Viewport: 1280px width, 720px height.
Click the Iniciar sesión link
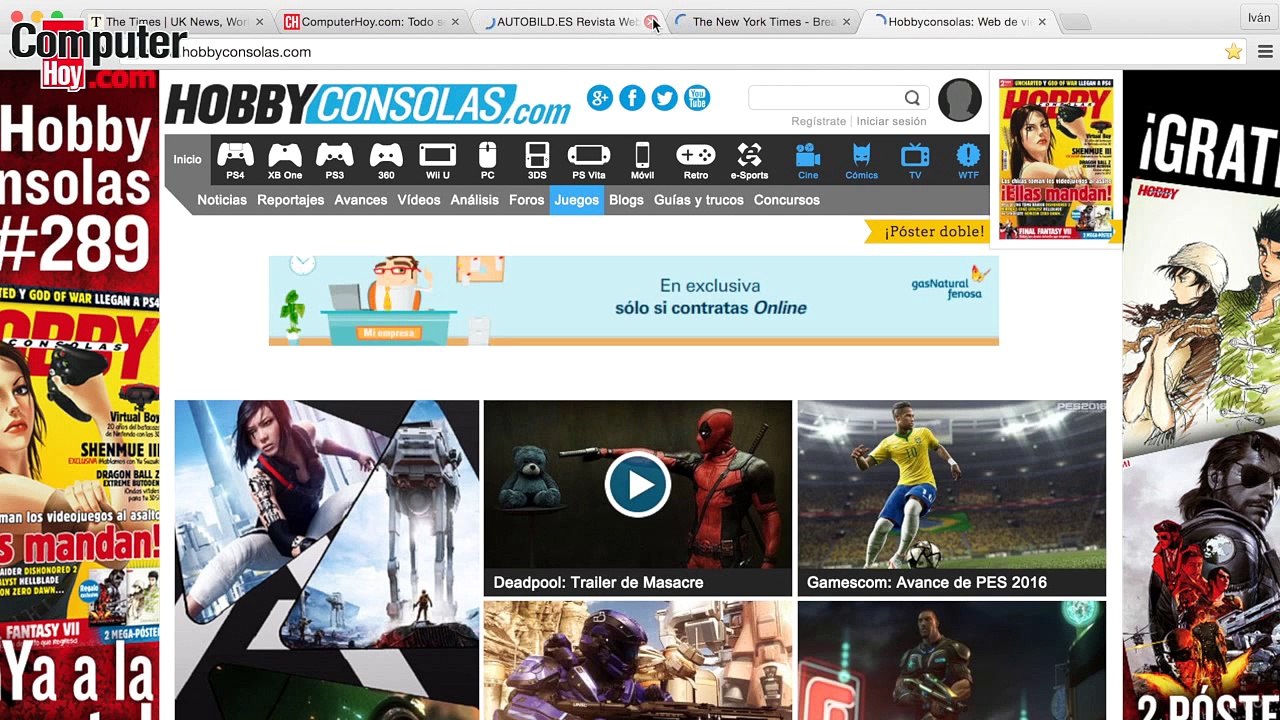pos(891,121)
